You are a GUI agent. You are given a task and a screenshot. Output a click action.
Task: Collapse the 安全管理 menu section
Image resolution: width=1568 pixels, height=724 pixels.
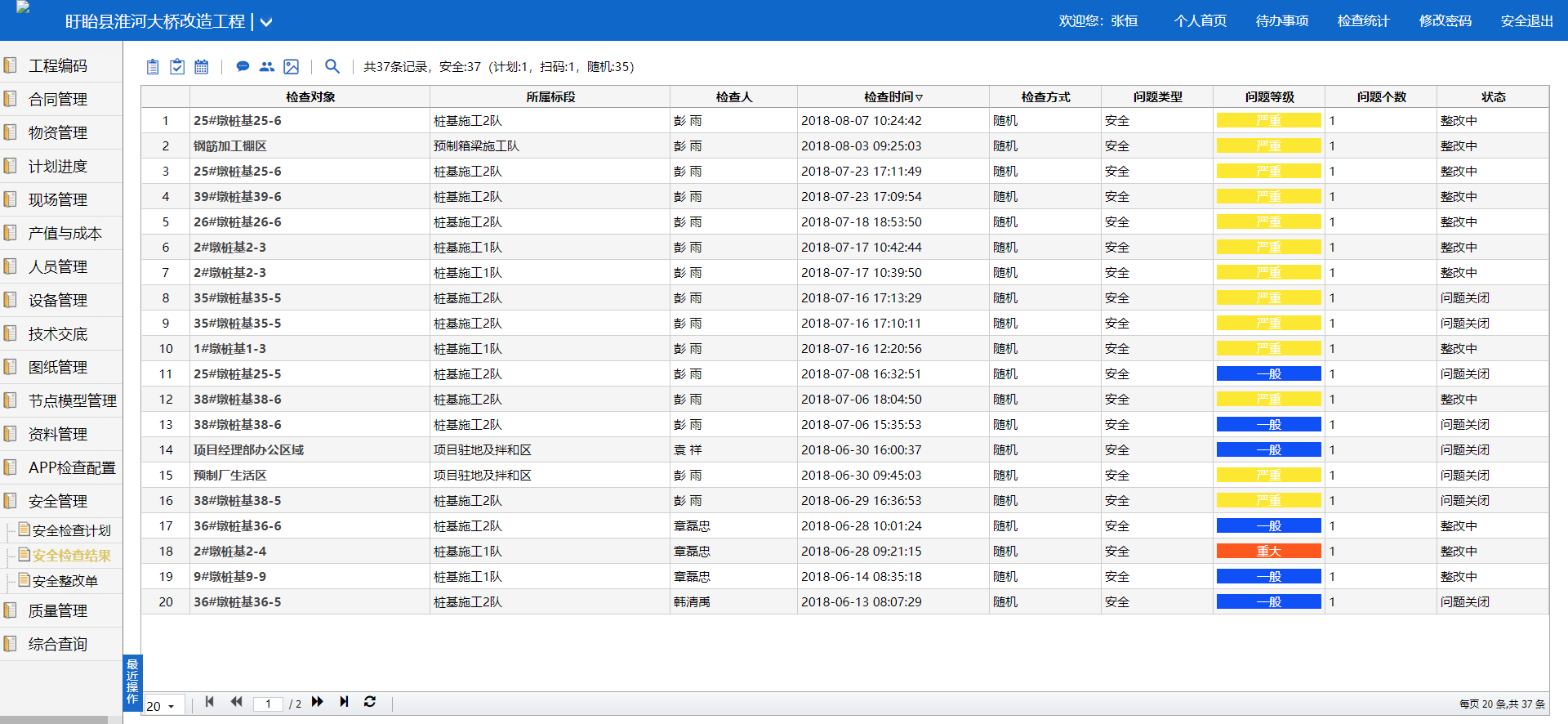61,501
